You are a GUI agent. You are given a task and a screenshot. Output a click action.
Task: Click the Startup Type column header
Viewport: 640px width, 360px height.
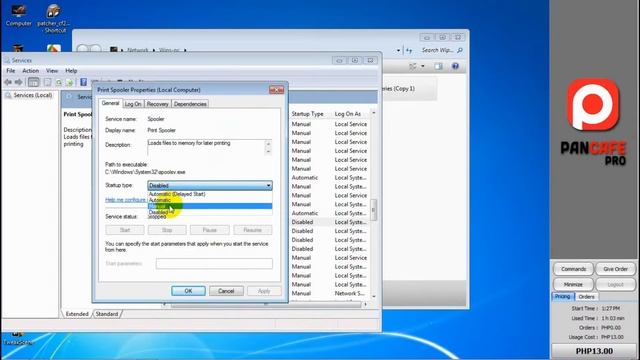[x=307, y=114]
